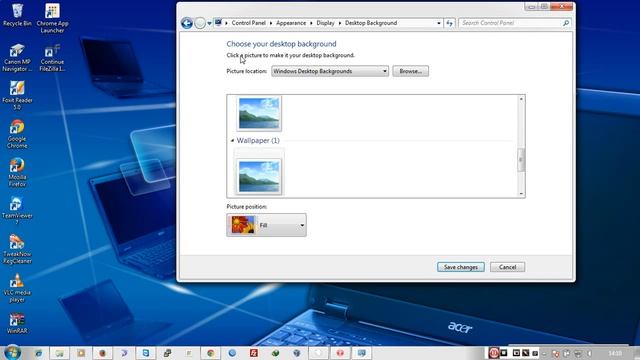Open the address bar history dropdown

tap(439, 23)
